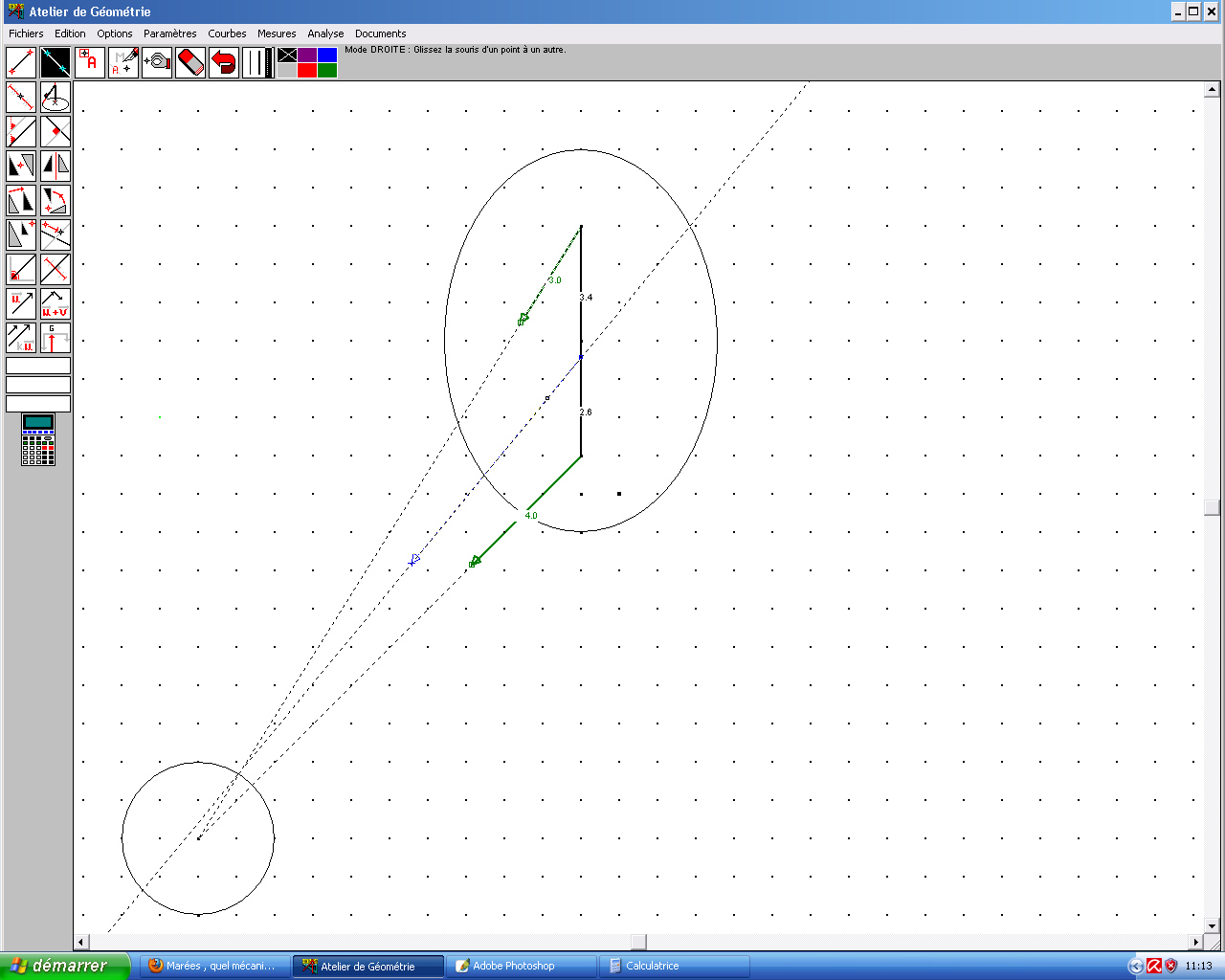Open the Documents menu
The height and width of the screenshot is (980, 1225).
tap(381, 33)
